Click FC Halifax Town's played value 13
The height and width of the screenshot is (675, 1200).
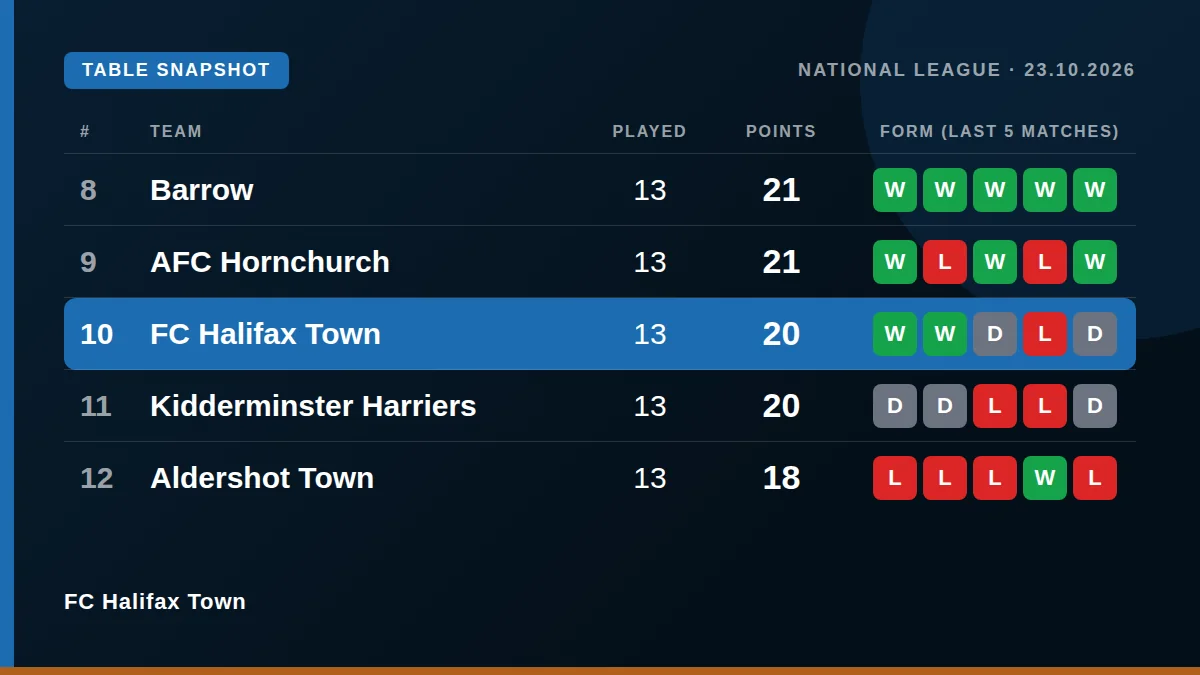[650, 334]
